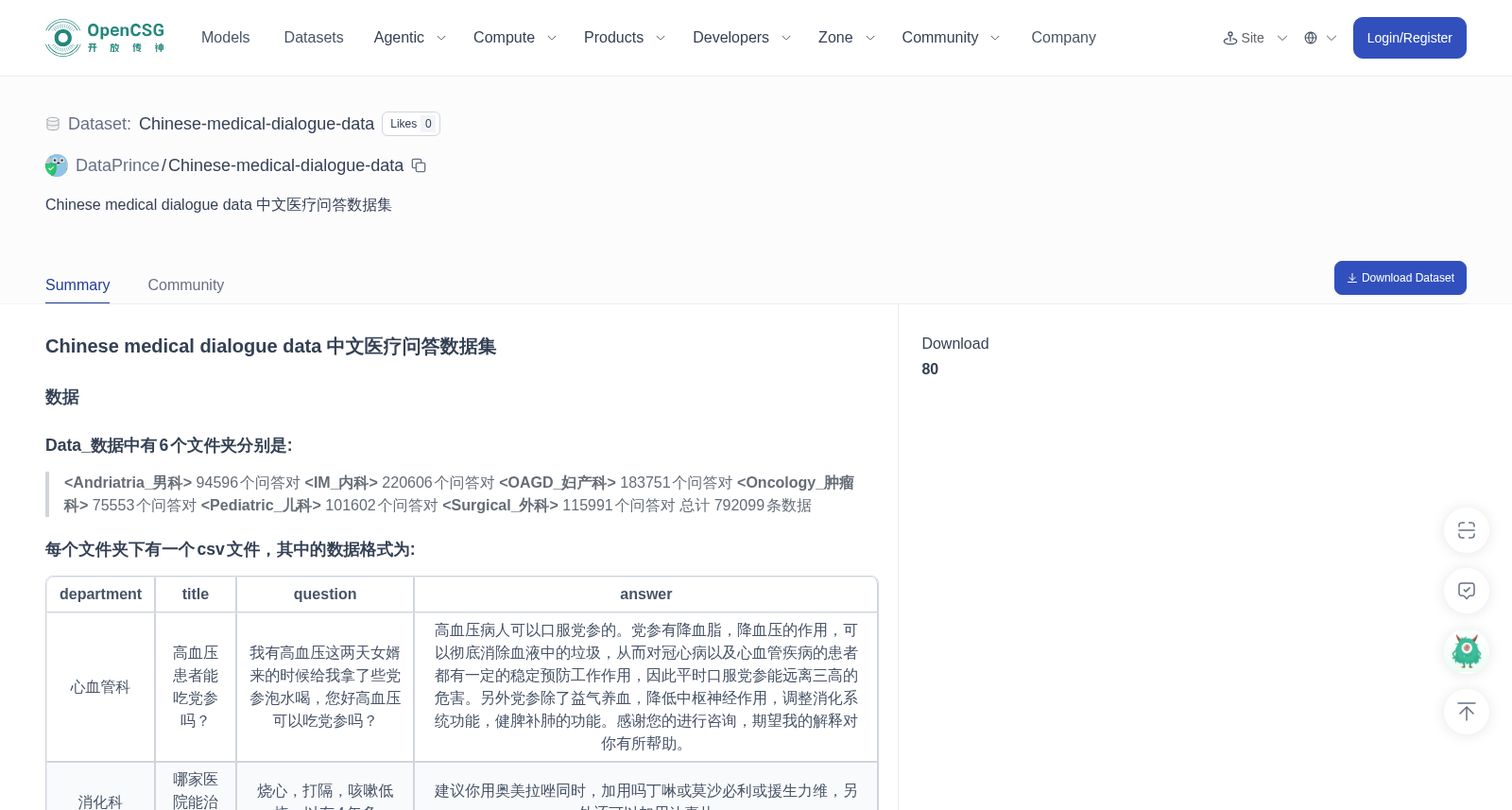Click the Likes 0 button
The width and height of the screenshot is (1512, 810).
411,124
